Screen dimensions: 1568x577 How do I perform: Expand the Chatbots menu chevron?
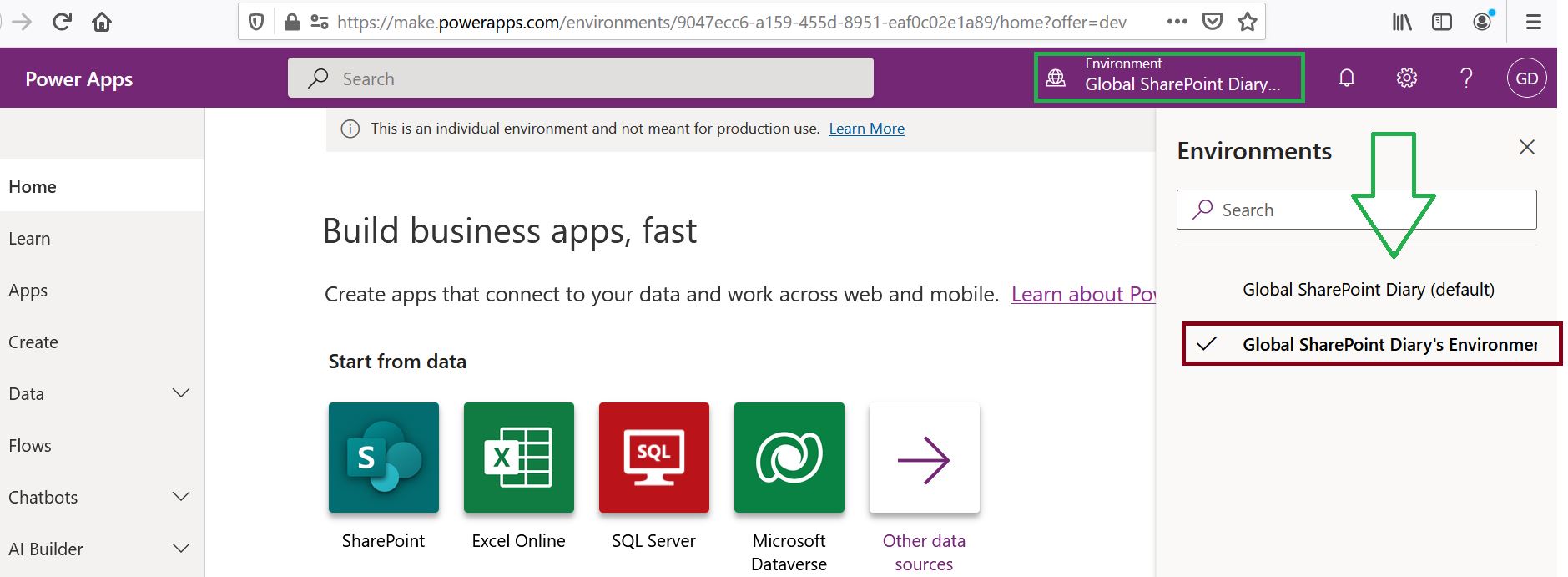pyautogui.click(x=181, y=497)
